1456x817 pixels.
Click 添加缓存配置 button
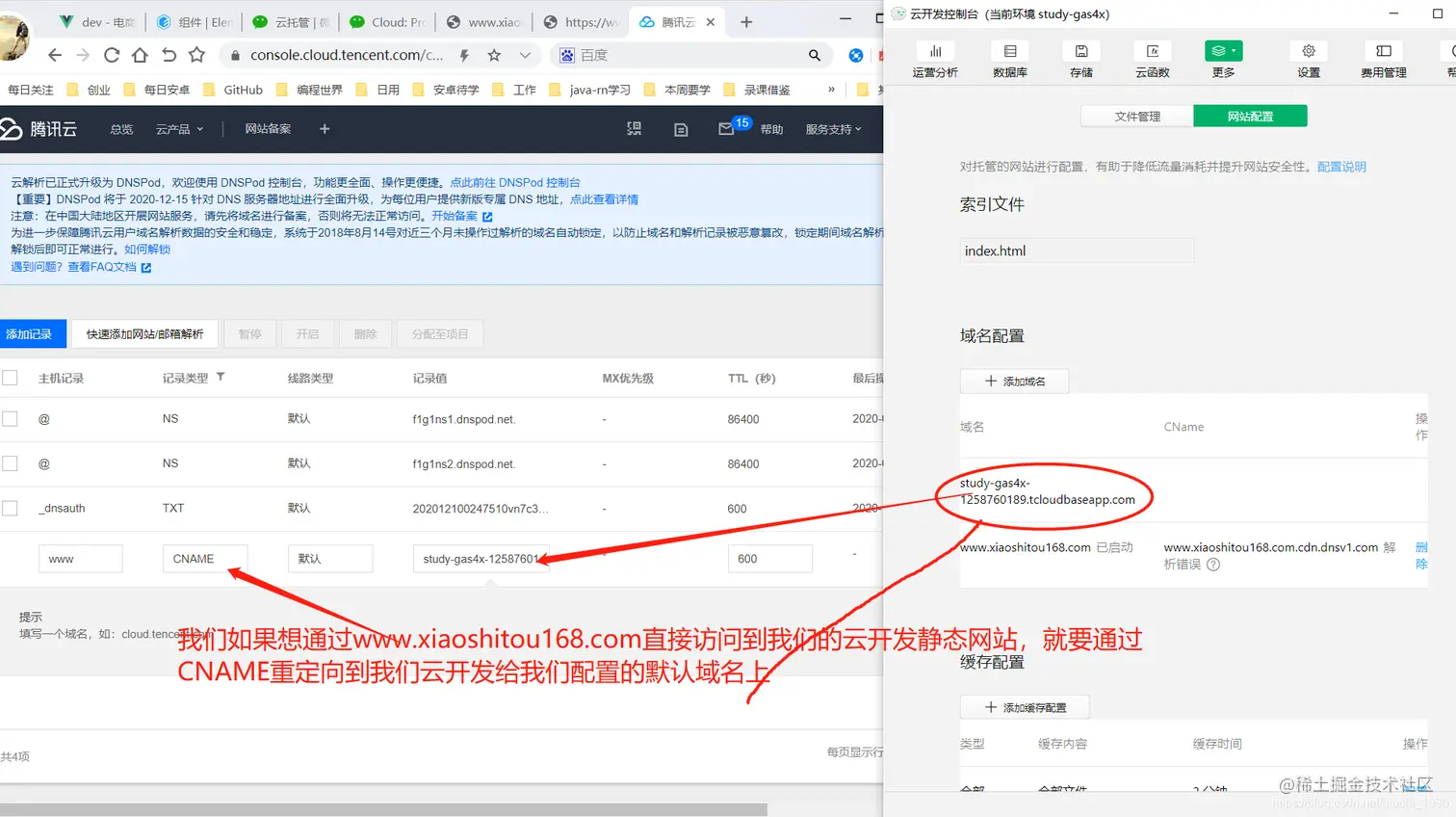tap(1025, 707)
